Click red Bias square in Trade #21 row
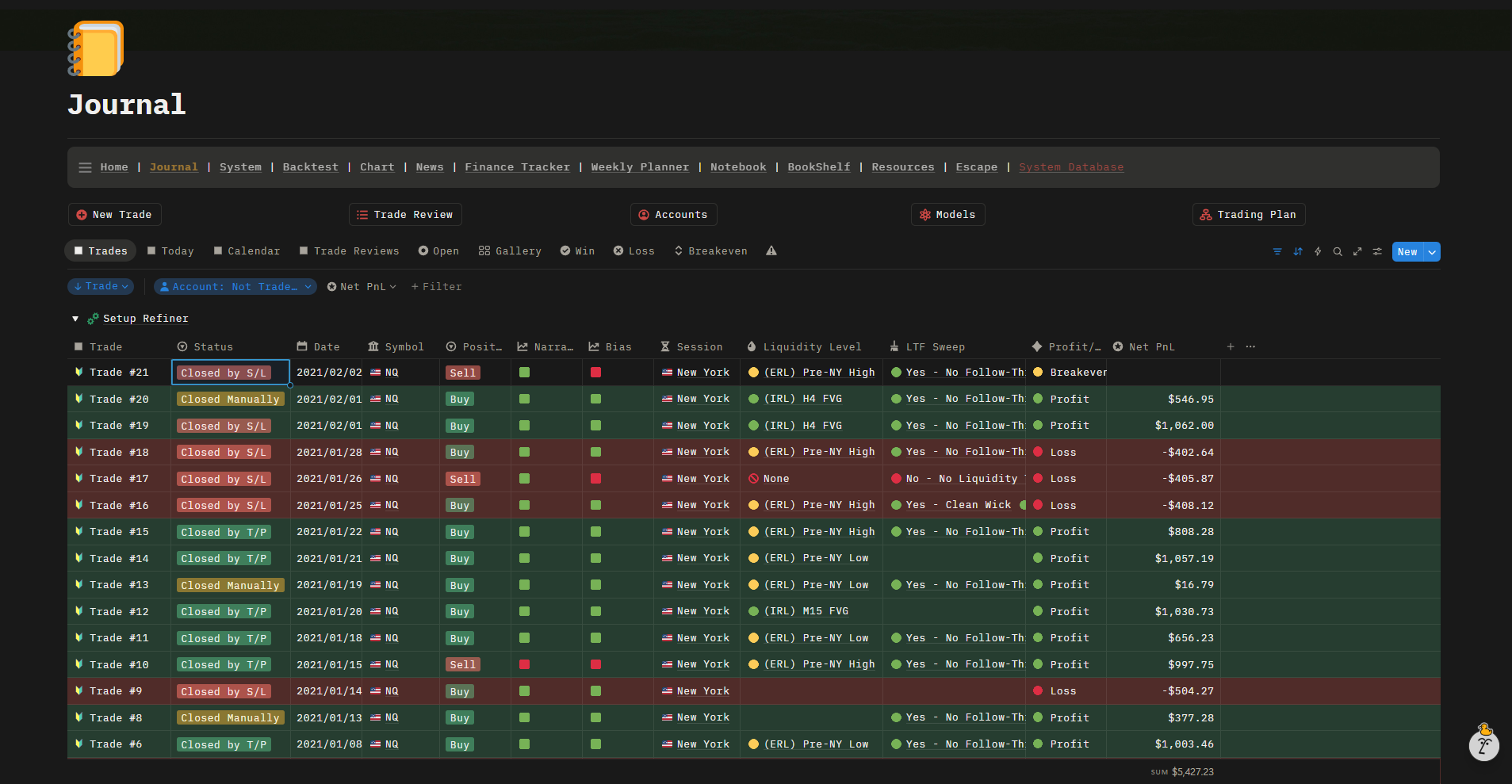 tap(595, 373)
